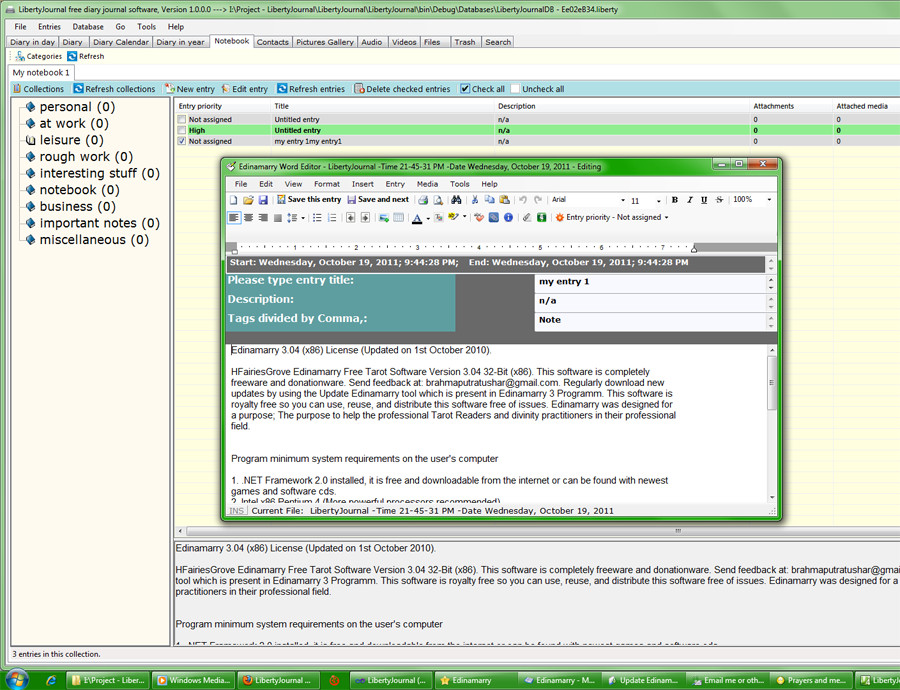Click the Refresh collections button

[114, 89]
